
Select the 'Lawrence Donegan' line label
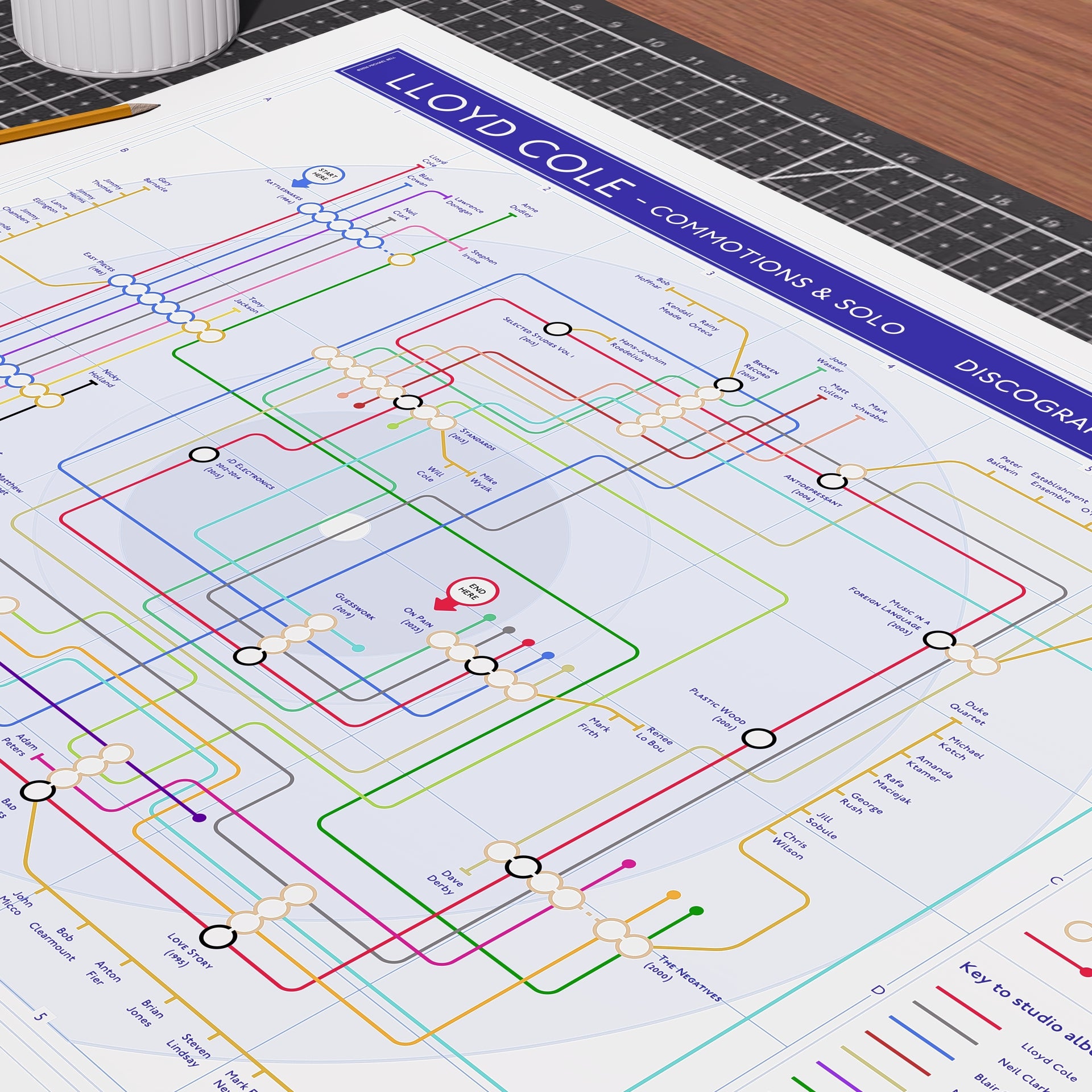pos(465,206)
